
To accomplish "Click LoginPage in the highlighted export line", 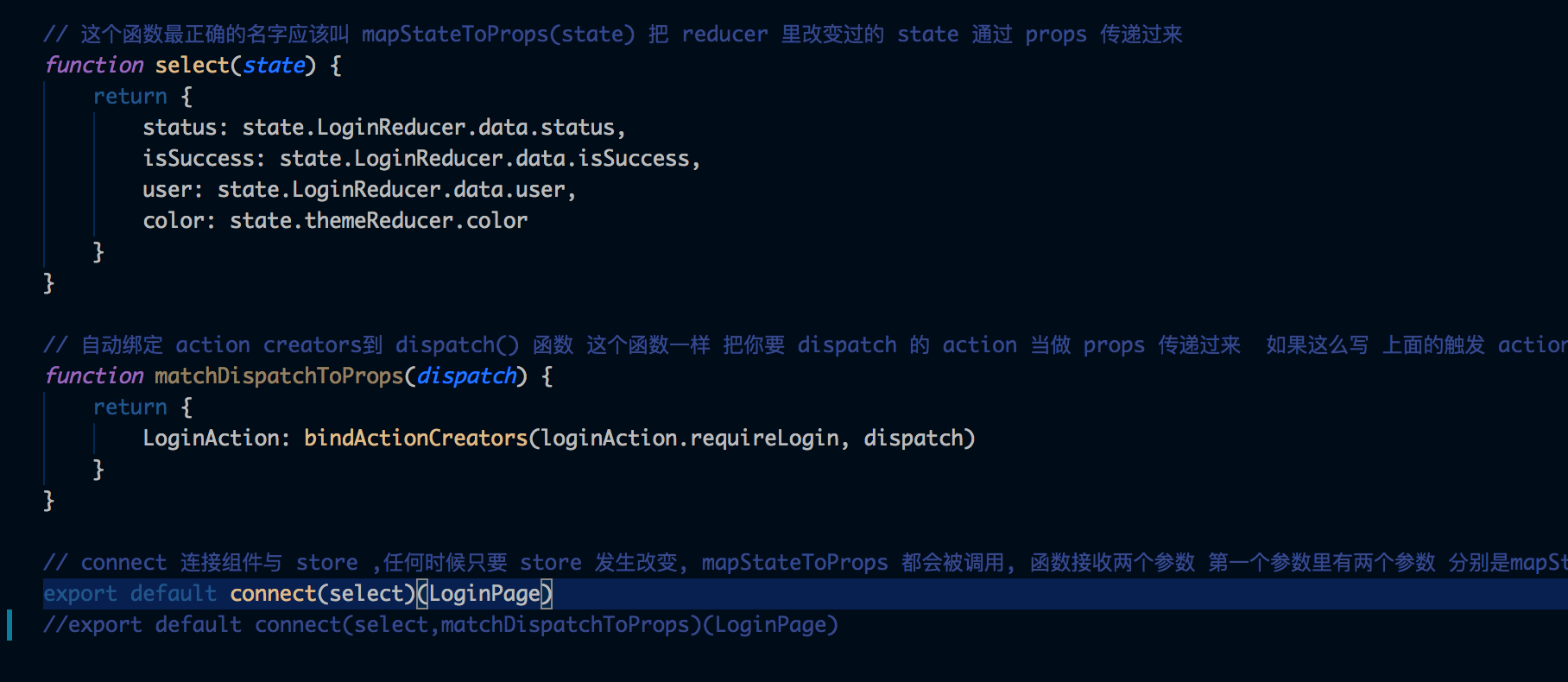I will [484, 594].
